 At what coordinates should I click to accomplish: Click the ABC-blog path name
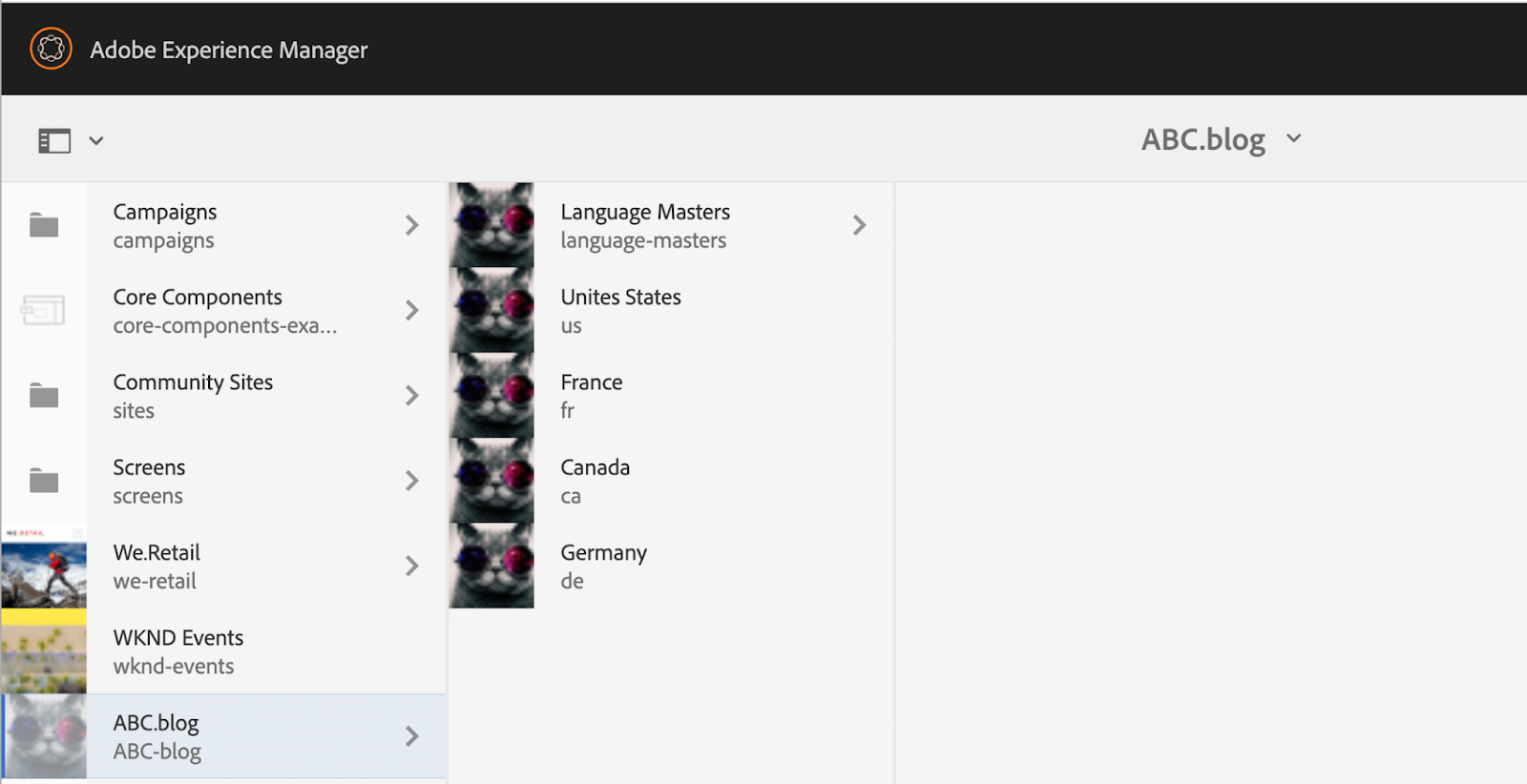click(157, 752)
